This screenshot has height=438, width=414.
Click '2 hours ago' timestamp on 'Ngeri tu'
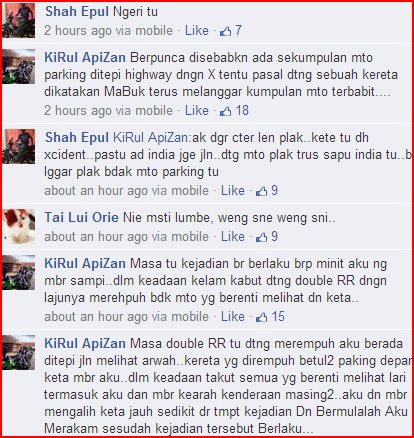[78, 31]
